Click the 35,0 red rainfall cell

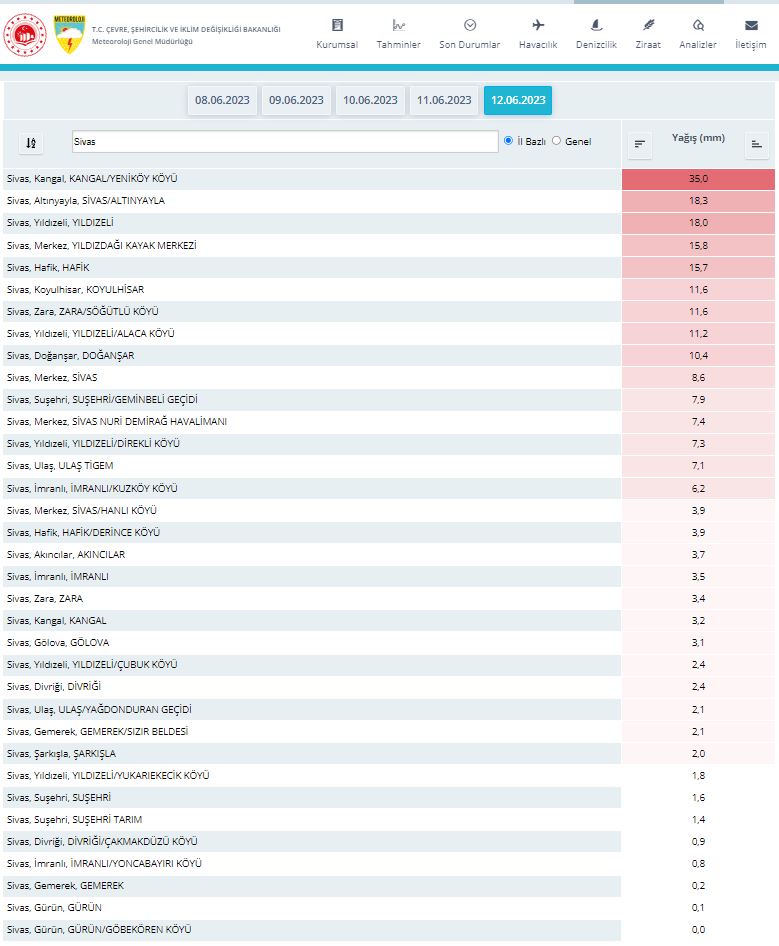pos(698,179)
